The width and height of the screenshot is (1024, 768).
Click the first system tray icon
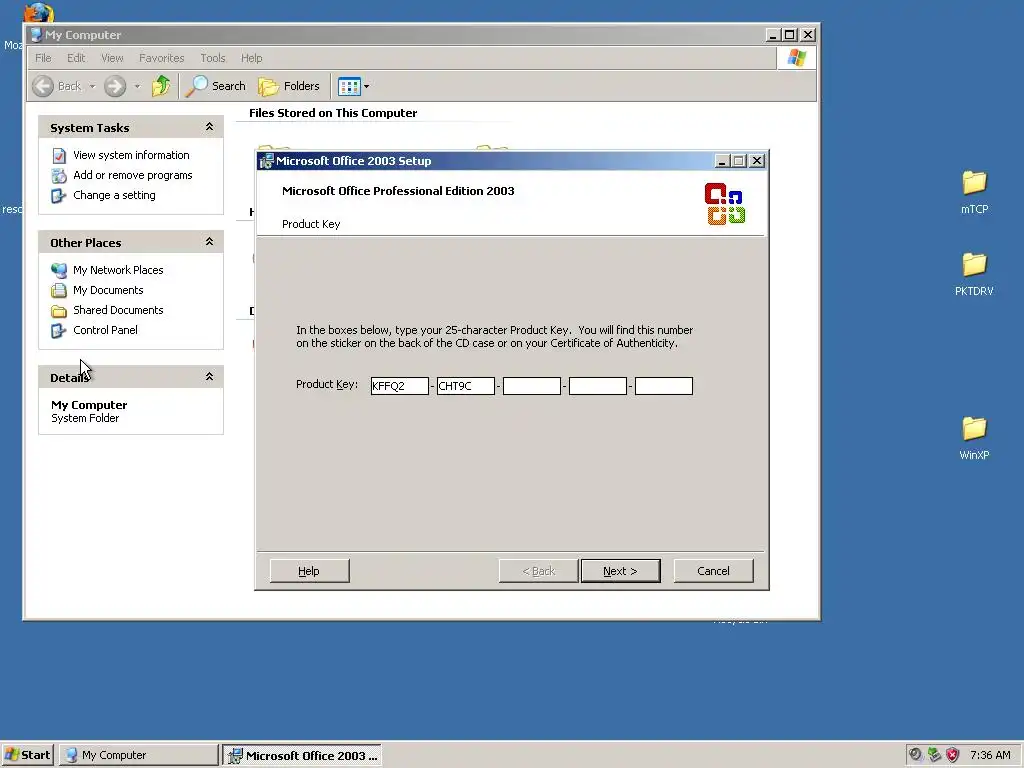pos(916,755)
